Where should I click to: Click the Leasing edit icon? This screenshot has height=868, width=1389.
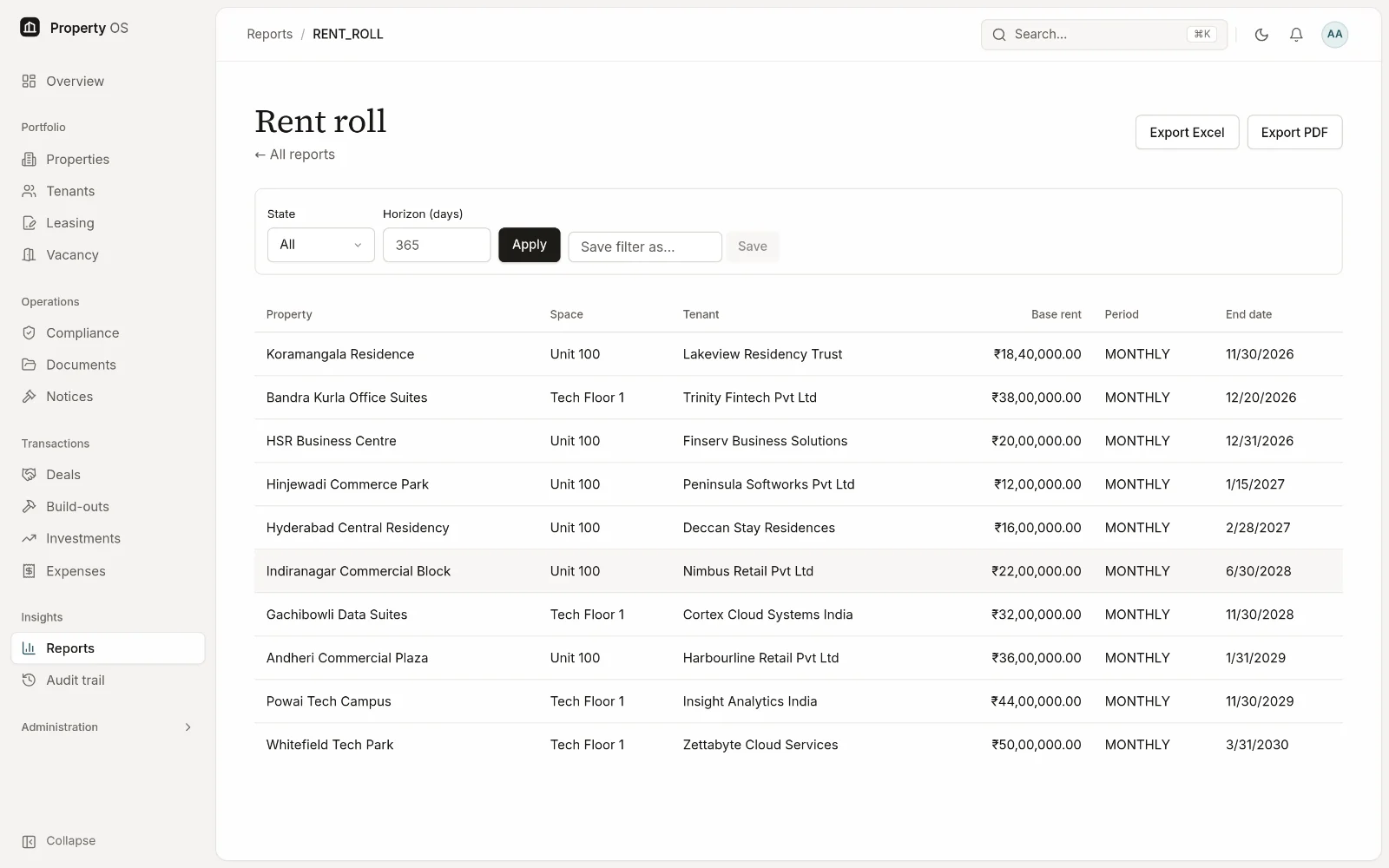pos(29,223)
